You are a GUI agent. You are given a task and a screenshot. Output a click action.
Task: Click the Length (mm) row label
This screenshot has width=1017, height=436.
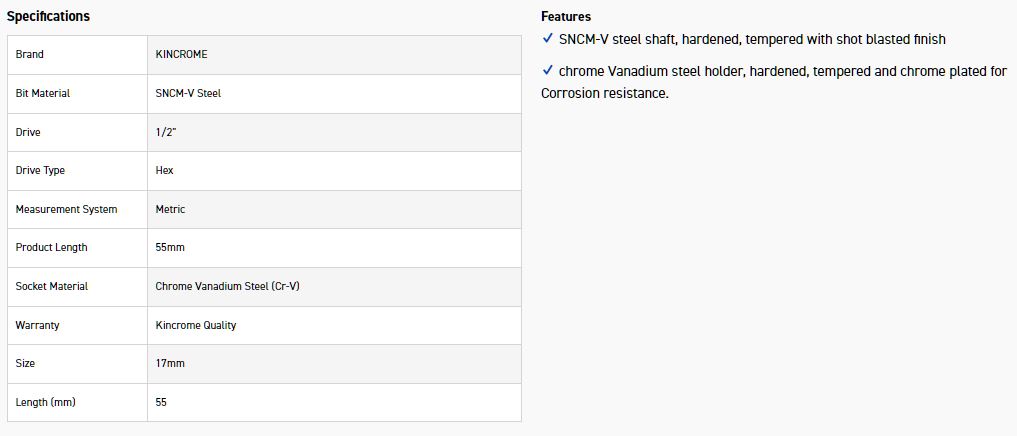pyautogui.click(x=46, y=402)
